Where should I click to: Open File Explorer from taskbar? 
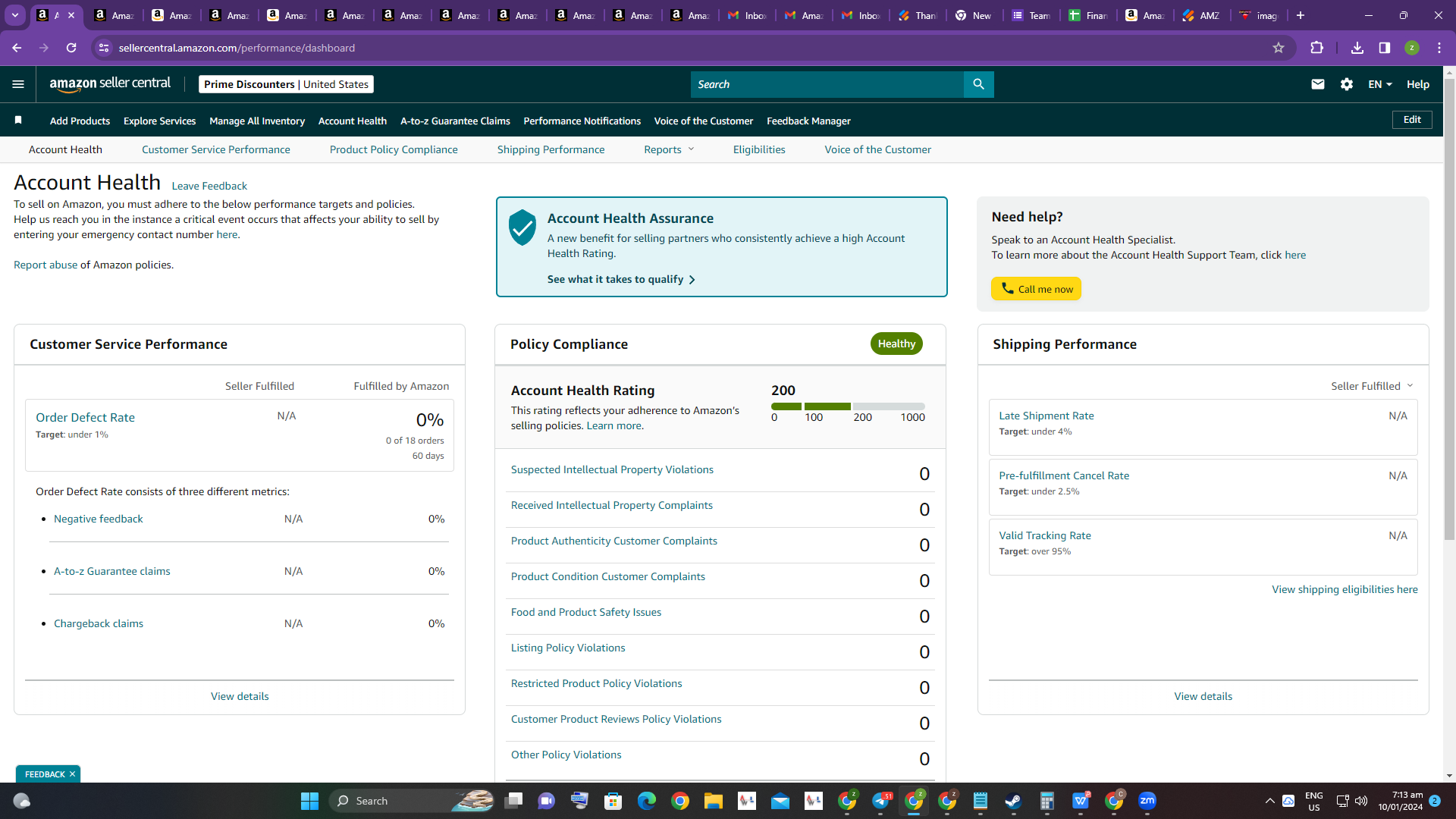pos(714,801)
